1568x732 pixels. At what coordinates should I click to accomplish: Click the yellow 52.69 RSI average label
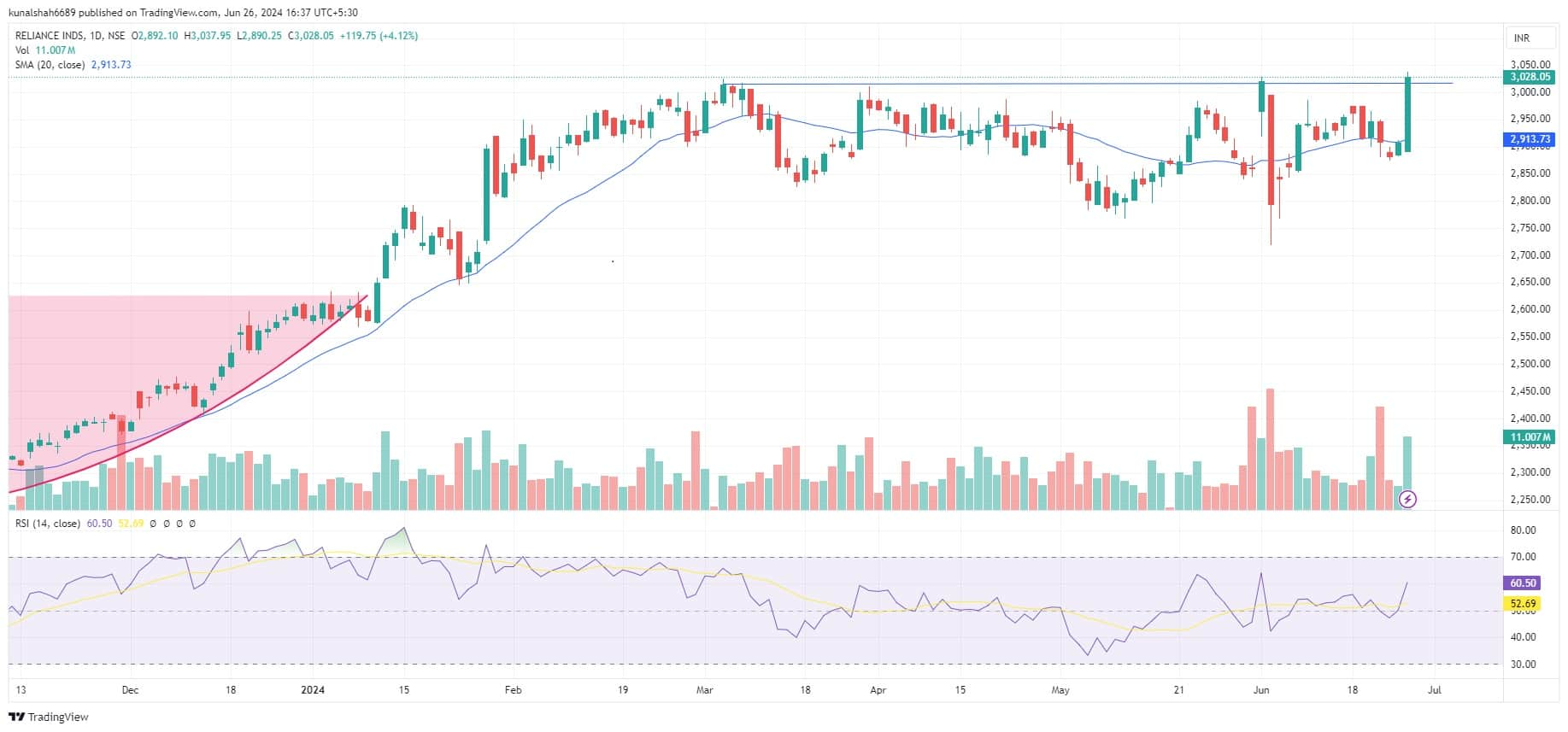click(1523, 604)
